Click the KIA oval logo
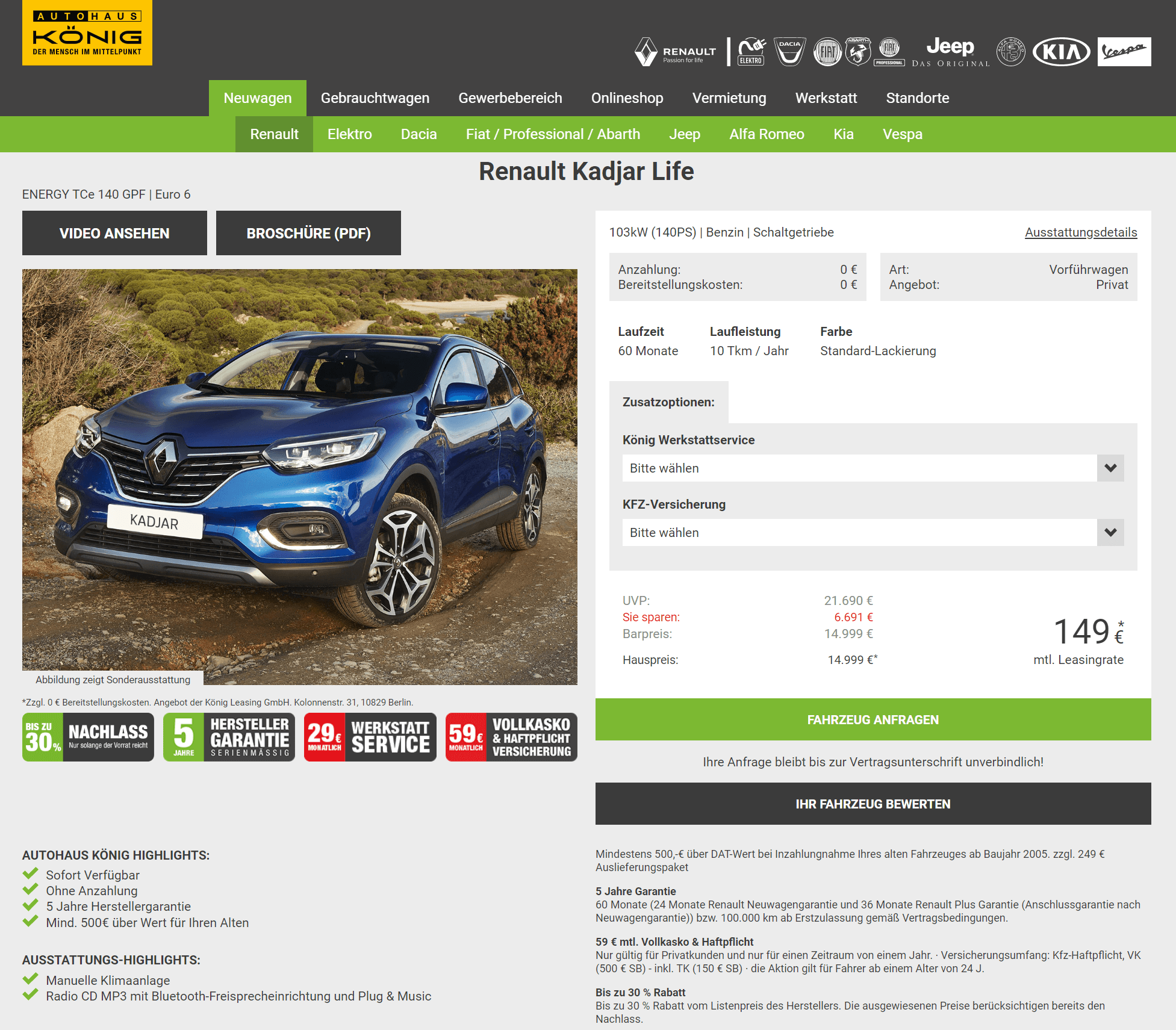Screen dimensions: 1176x1030 pos(1062,52)
